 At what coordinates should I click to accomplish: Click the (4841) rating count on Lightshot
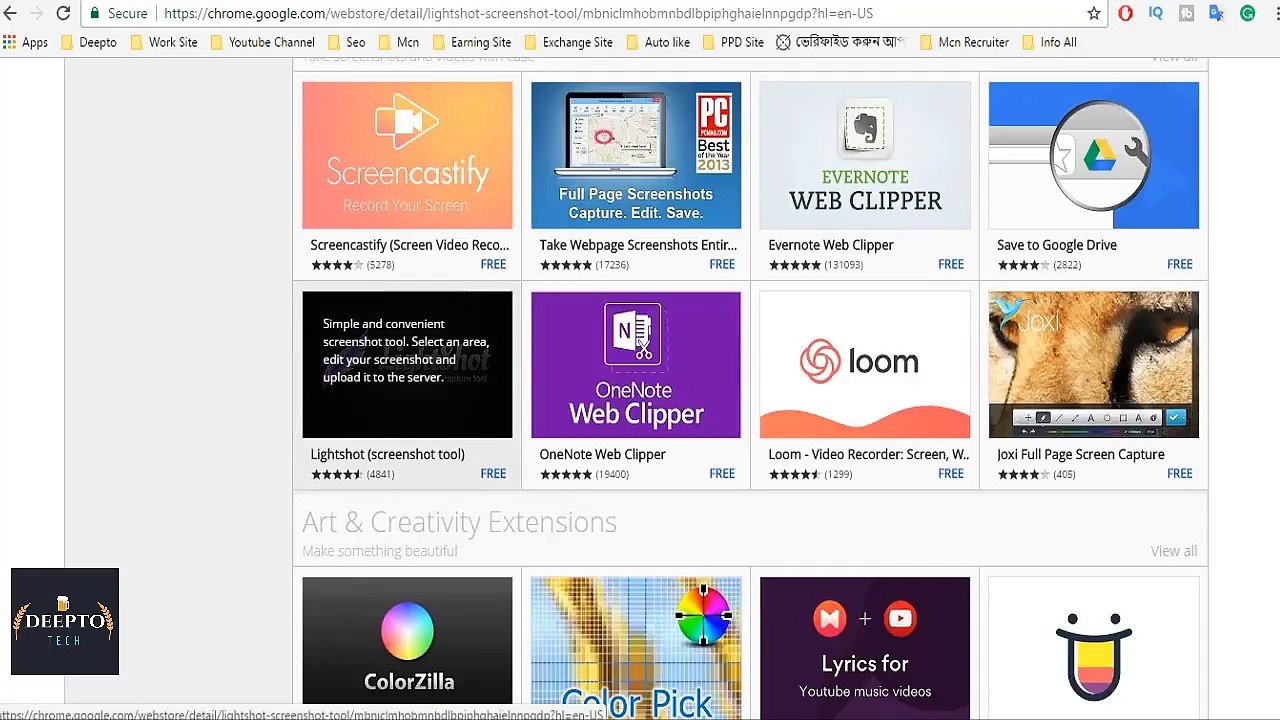[381, 475]
